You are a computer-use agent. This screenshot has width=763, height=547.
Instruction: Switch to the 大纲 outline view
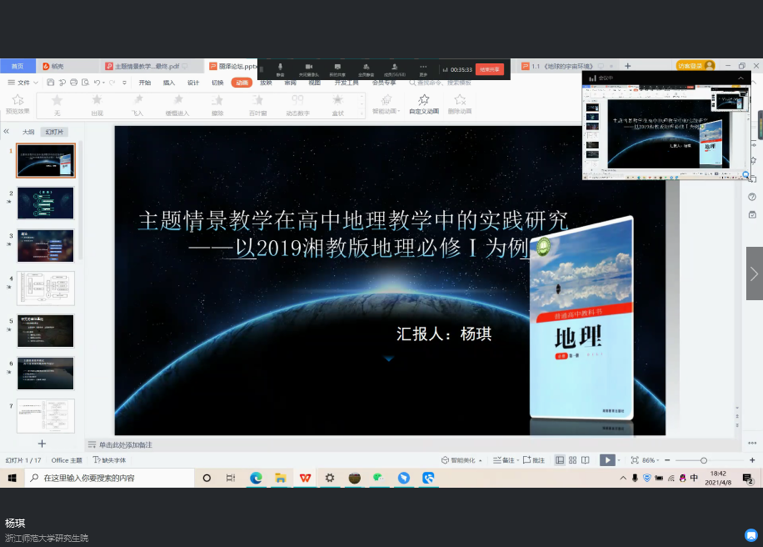tap(28, 132)
